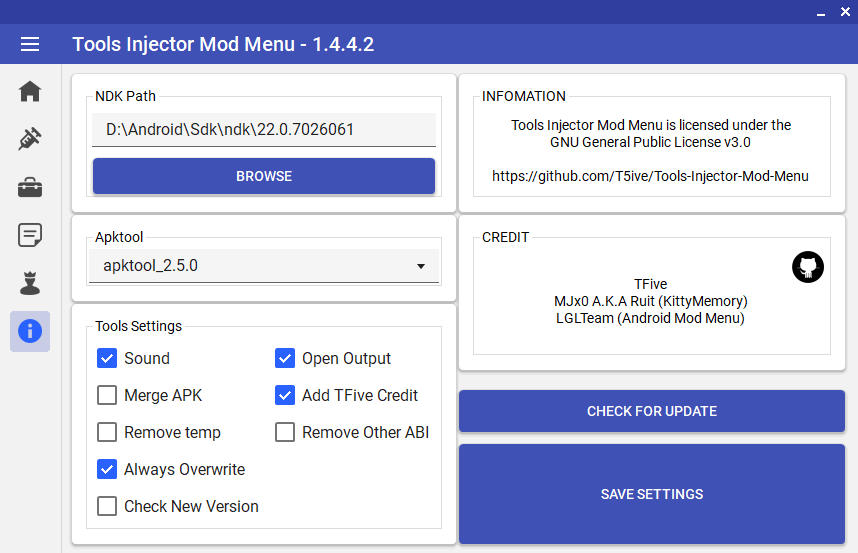Go to the Home page icon
The width and height of the screenshot is (858, 553).
point(30,91)
